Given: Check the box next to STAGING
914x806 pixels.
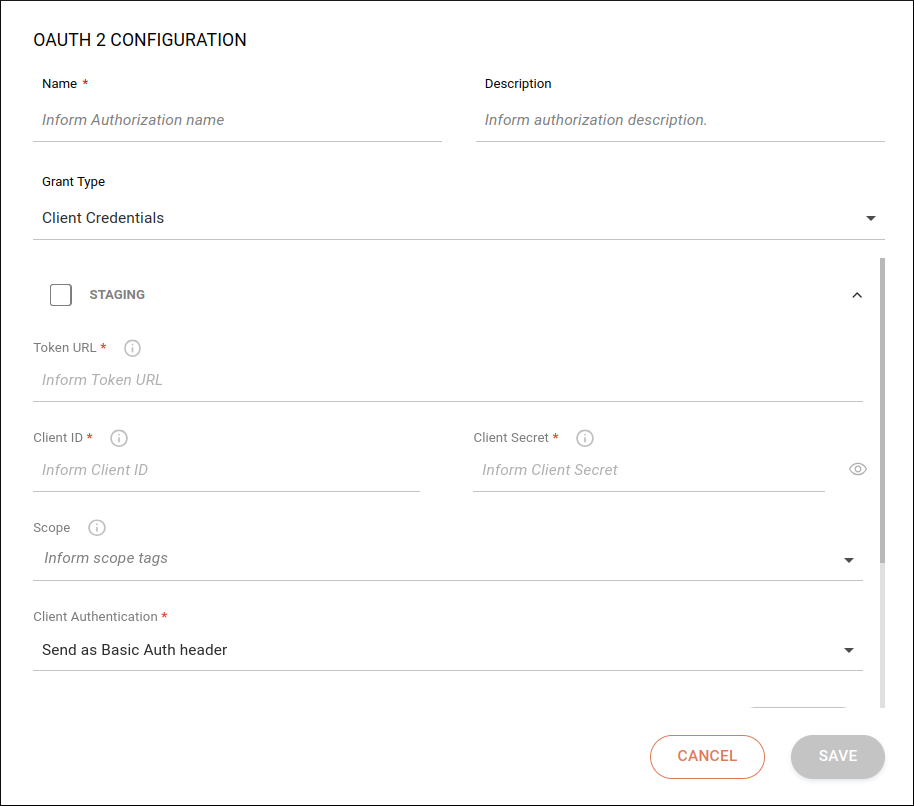Looking at the screenshot, I should (60, 294).
